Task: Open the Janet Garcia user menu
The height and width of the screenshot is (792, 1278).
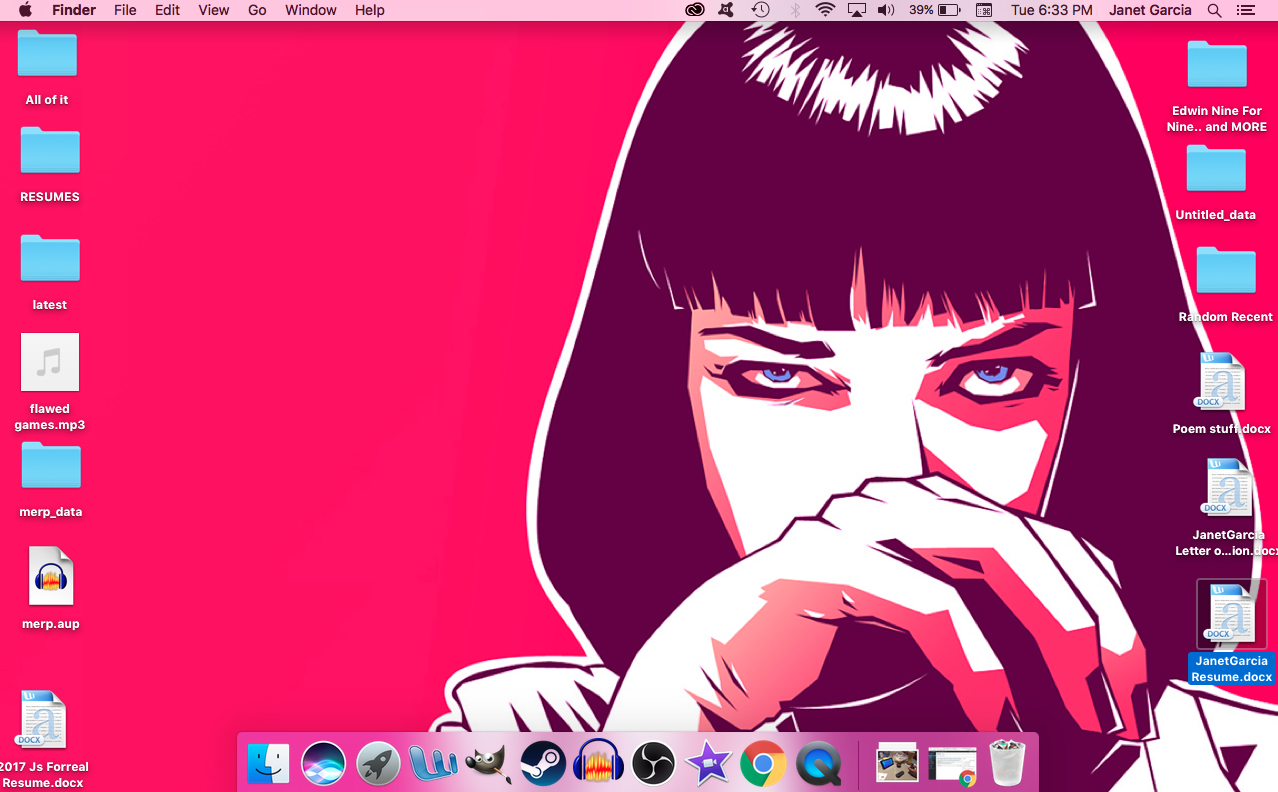Action: coord(1150,10)
